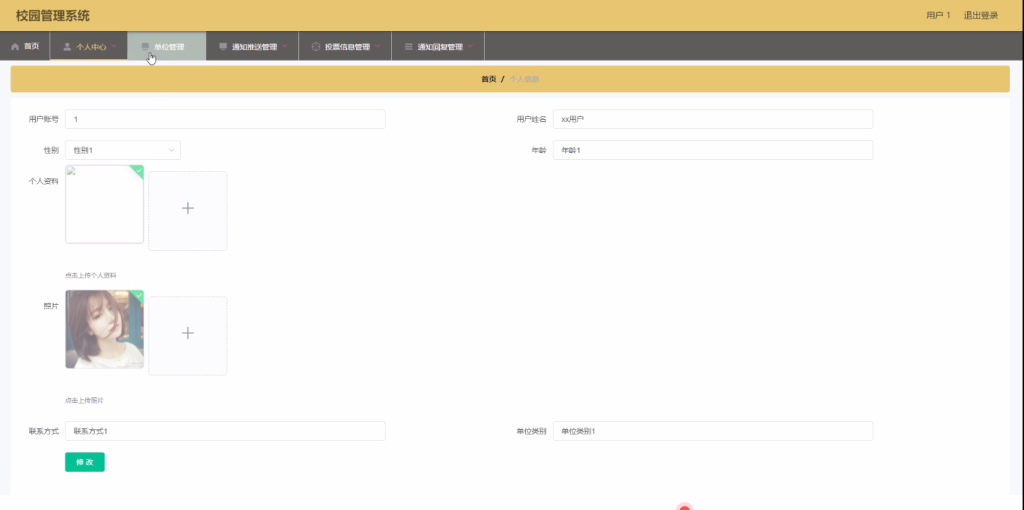Image resolution: width=1024 pixels, height=510 pixels.
Task: Expand the 个人中心 menu arrow
Action: (x=114, y=46)
